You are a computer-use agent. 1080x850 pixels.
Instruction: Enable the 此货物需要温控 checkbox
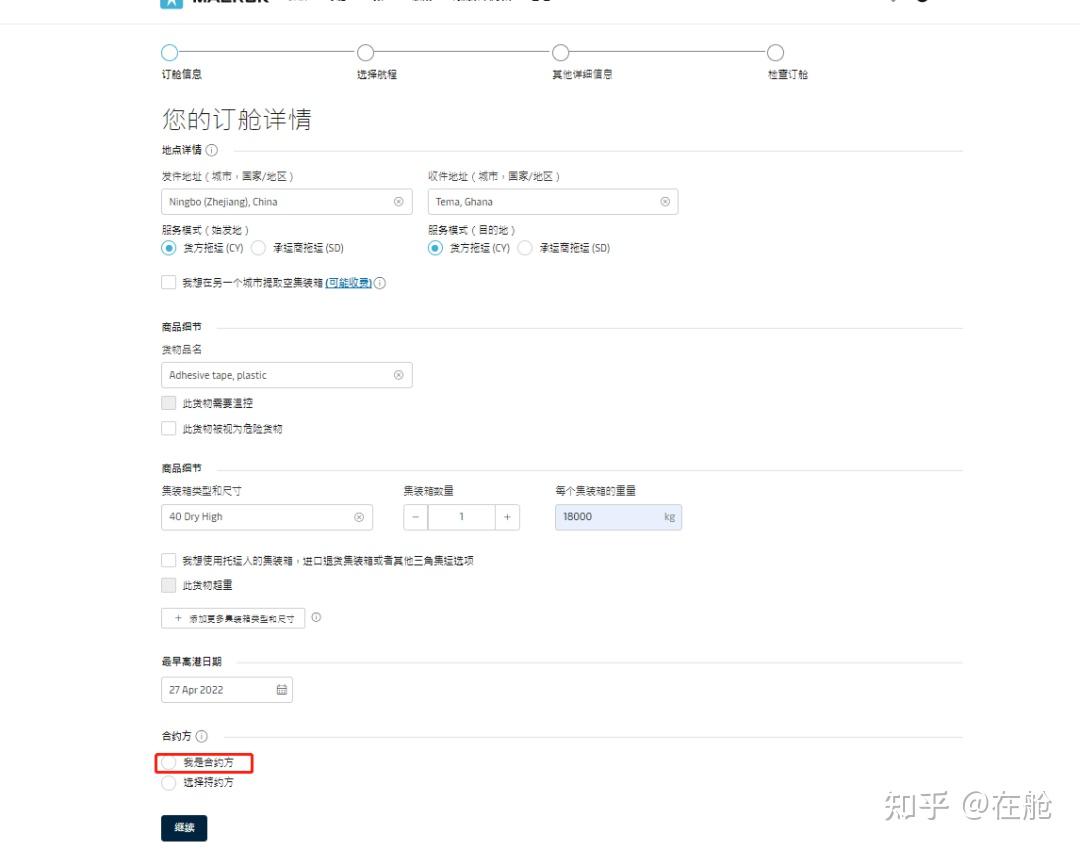[x=168, y=402]
